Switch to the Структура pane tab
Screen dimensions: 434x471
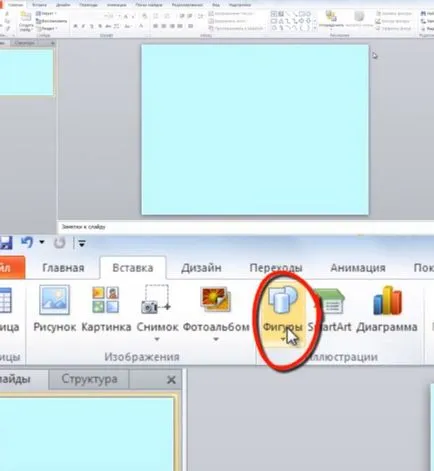(x=89, y=379)
